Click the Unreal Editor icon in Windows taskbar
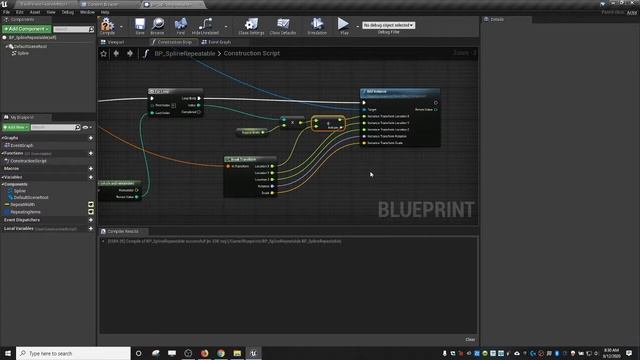 (x=253, y=353)
